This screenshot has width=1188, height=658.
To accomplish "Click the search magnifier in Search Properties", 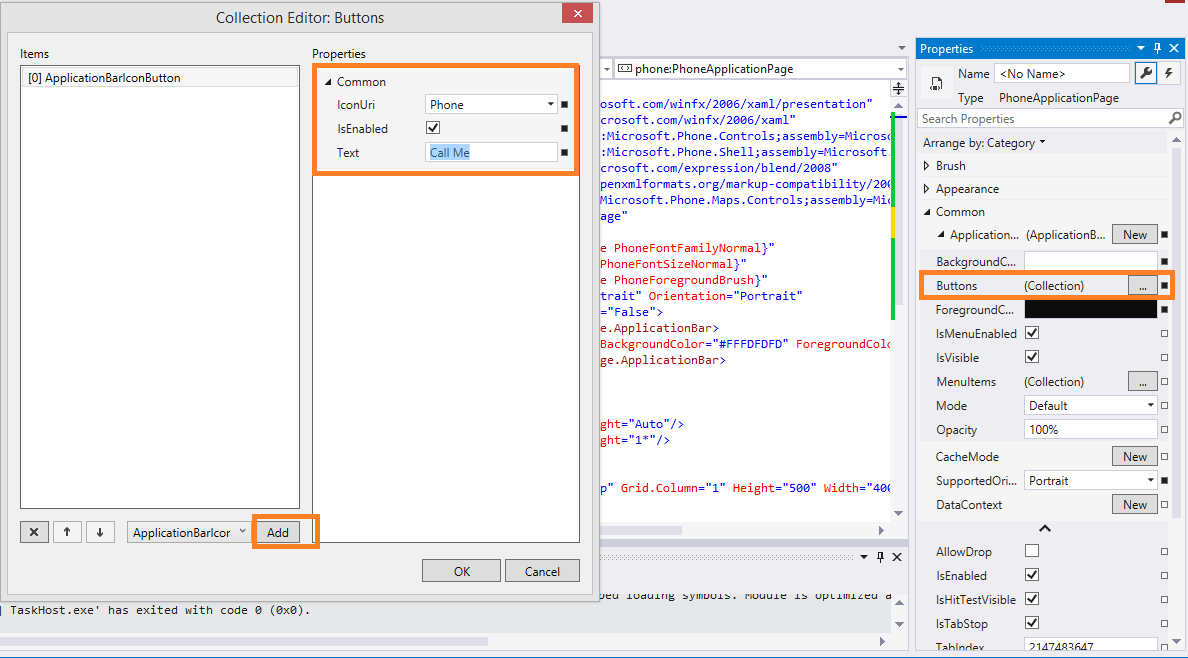I will pyautogui.click(x=1175, y=119).
